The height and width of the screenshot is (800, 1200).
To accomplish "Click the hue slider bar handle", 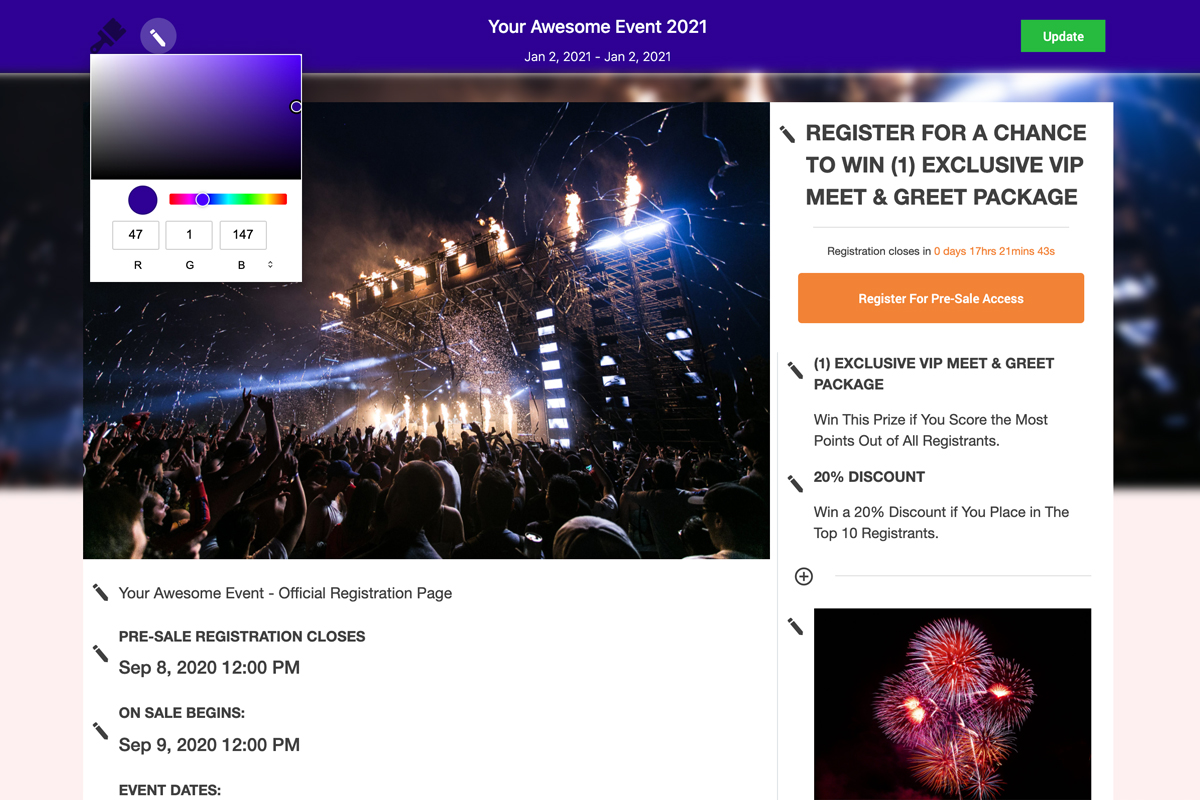I will pyautogui.click(x=203, y=200).
